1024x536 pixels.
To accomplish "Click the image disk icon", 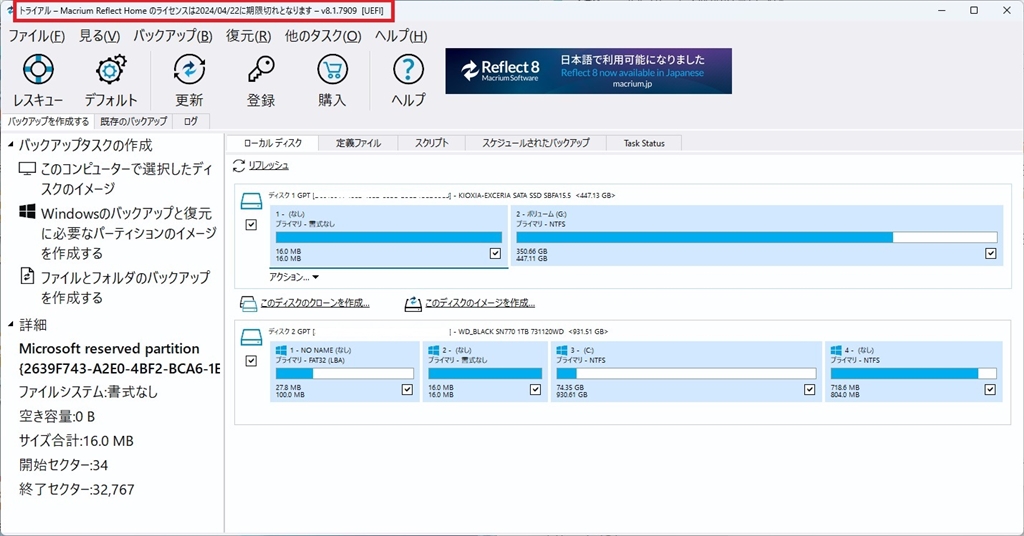I will (413, 304).
